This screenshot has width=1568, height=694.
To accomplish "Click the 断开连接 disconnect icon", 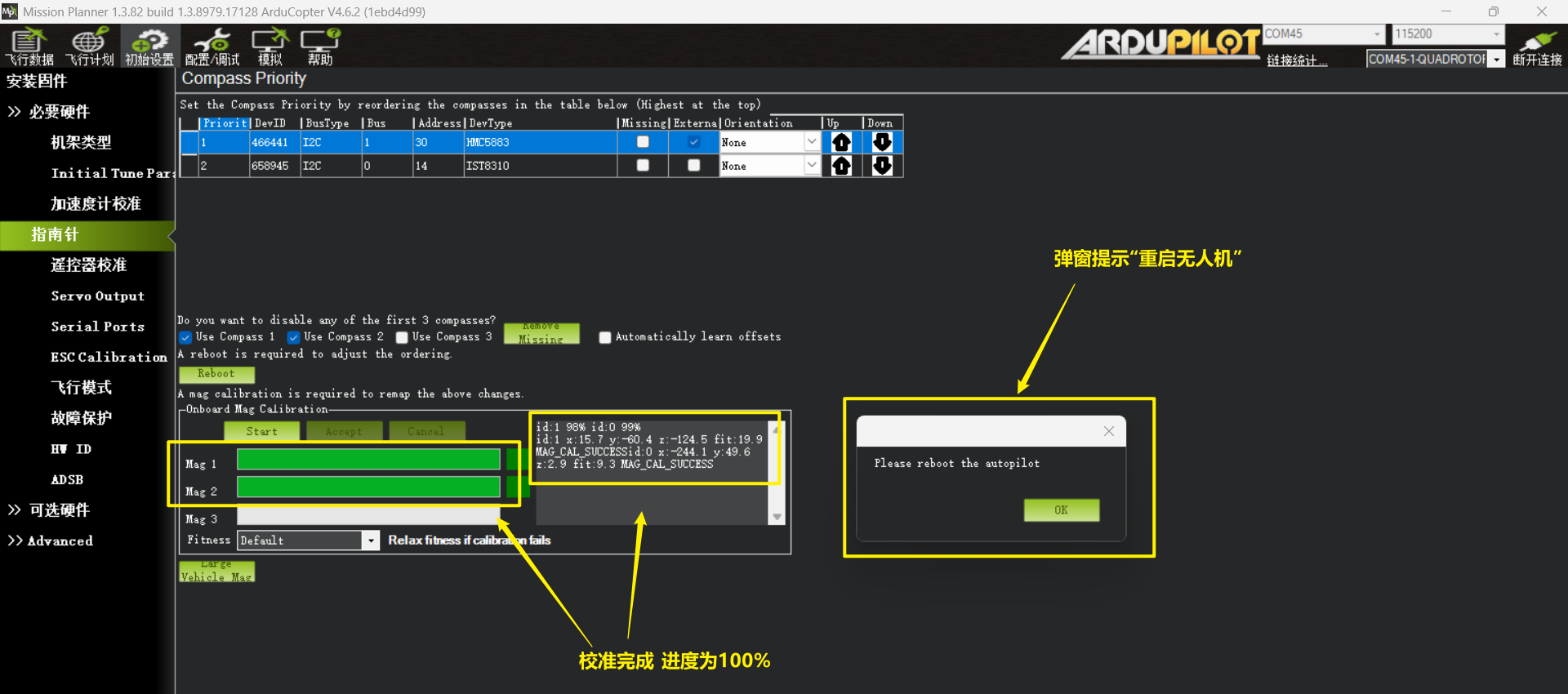I will 1537,48.
